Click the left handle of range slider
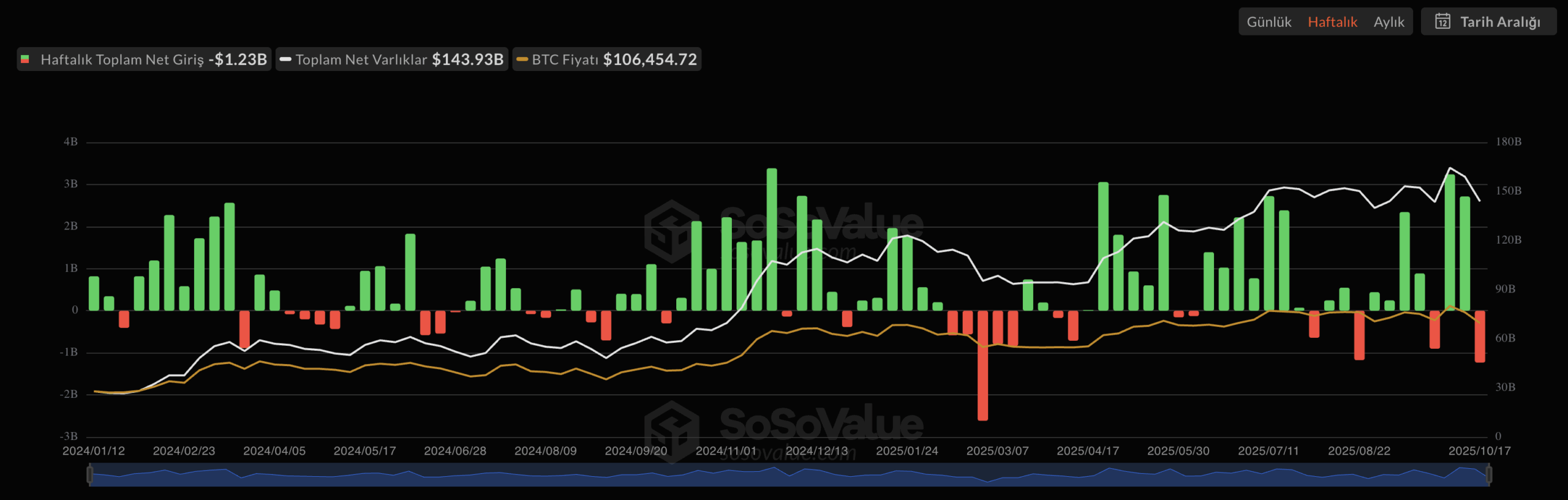The width and height of the screenshot is (1568, 500). (x=90, y=474)
